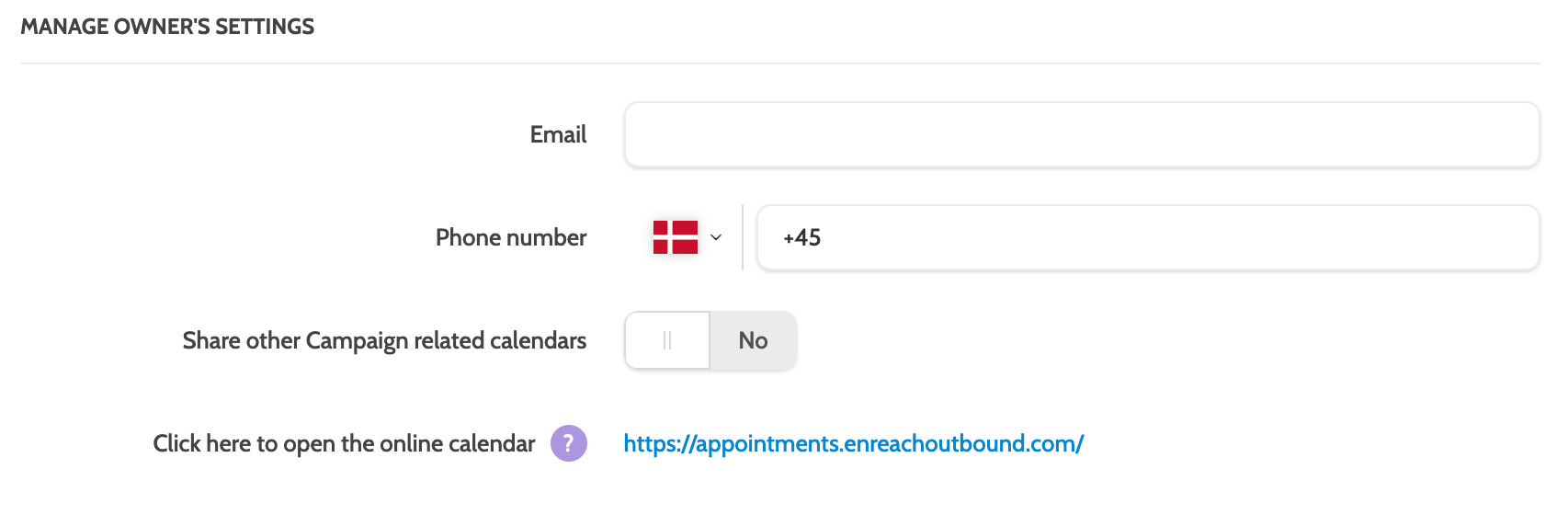1568x515 pixels.
Task: Open the phone country selector
Action: pyautogui.click(x=687, y=237)
